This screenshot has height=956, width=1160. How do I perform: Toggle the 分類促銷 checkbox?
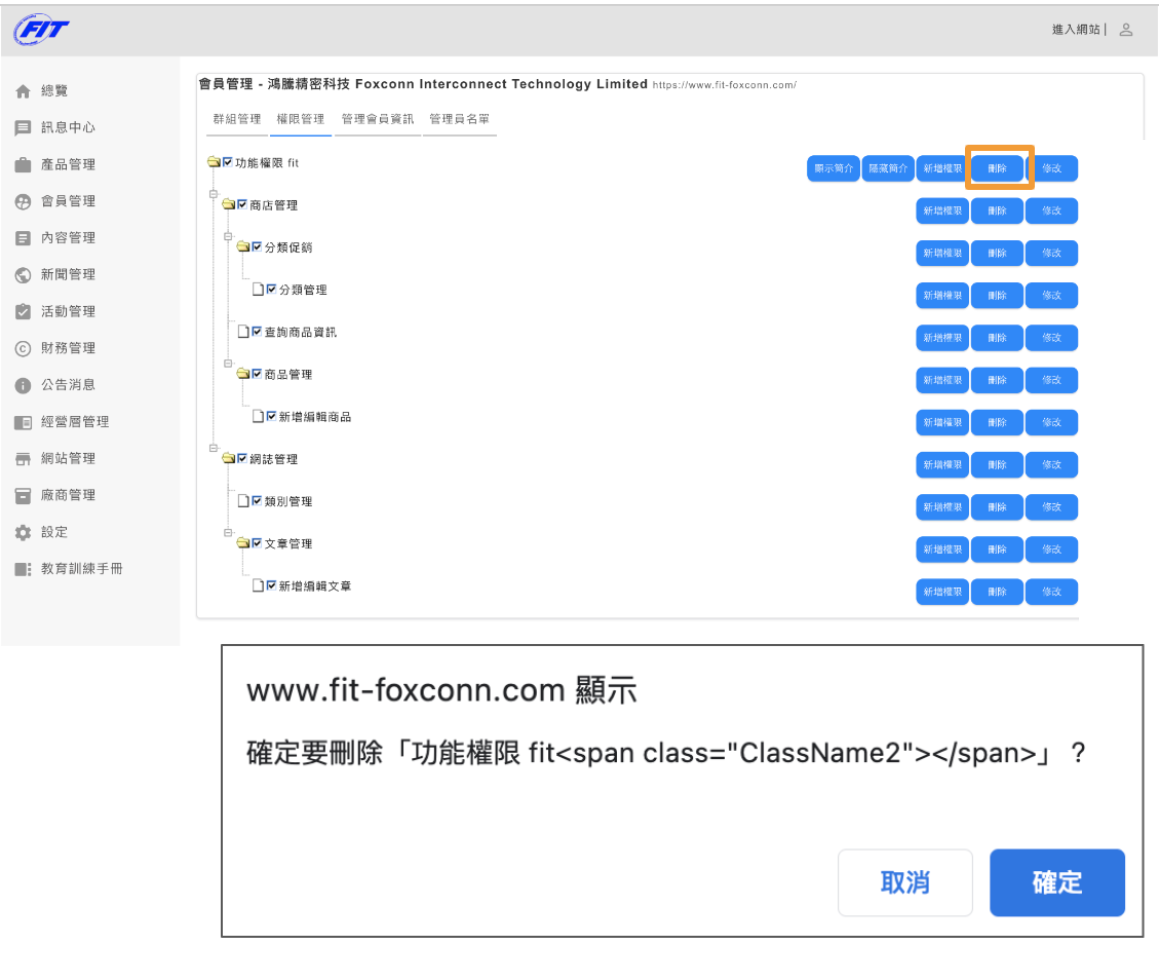click(257, 246)
